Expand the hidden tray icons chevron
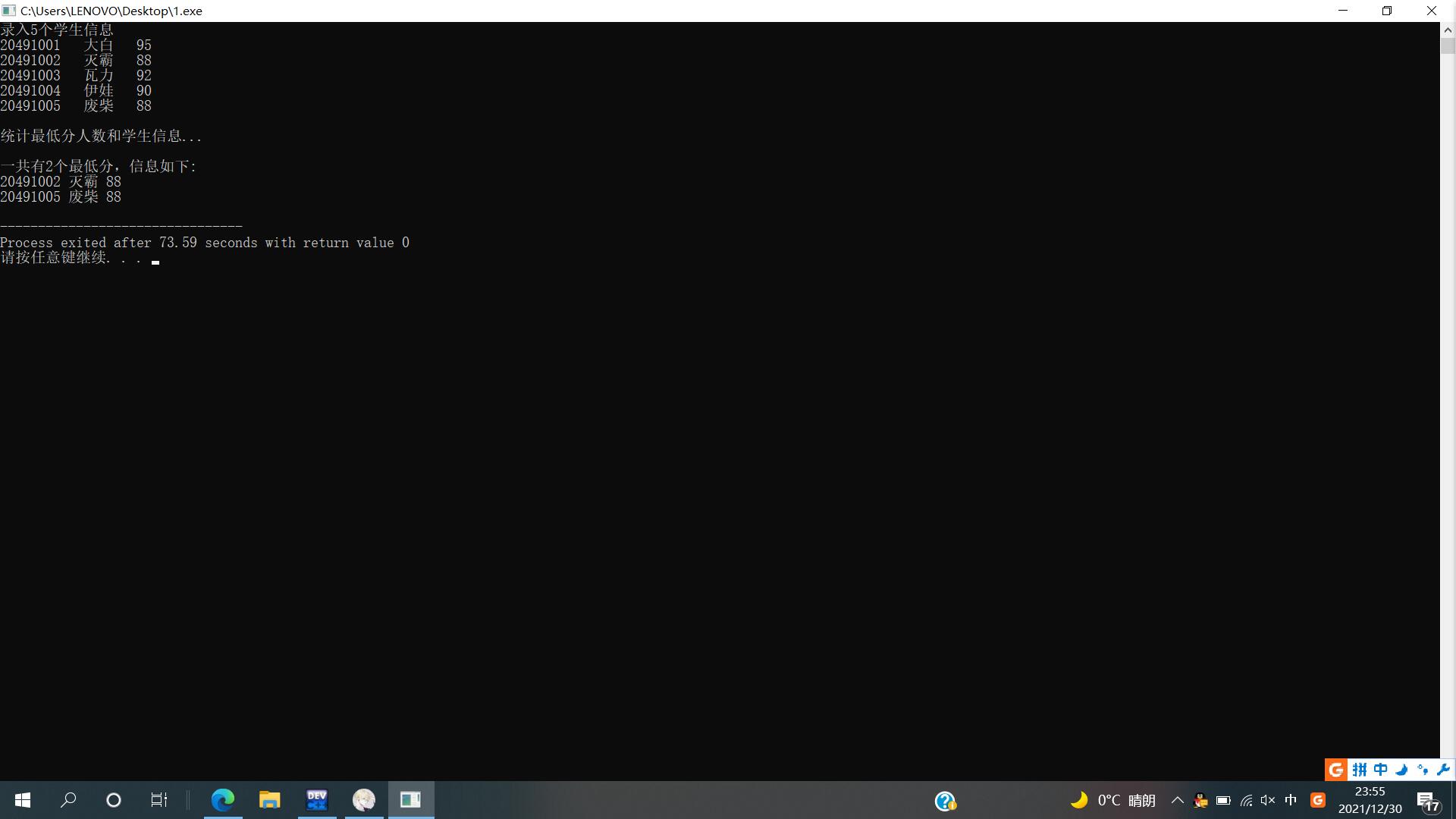 (x=1178, y=800)
